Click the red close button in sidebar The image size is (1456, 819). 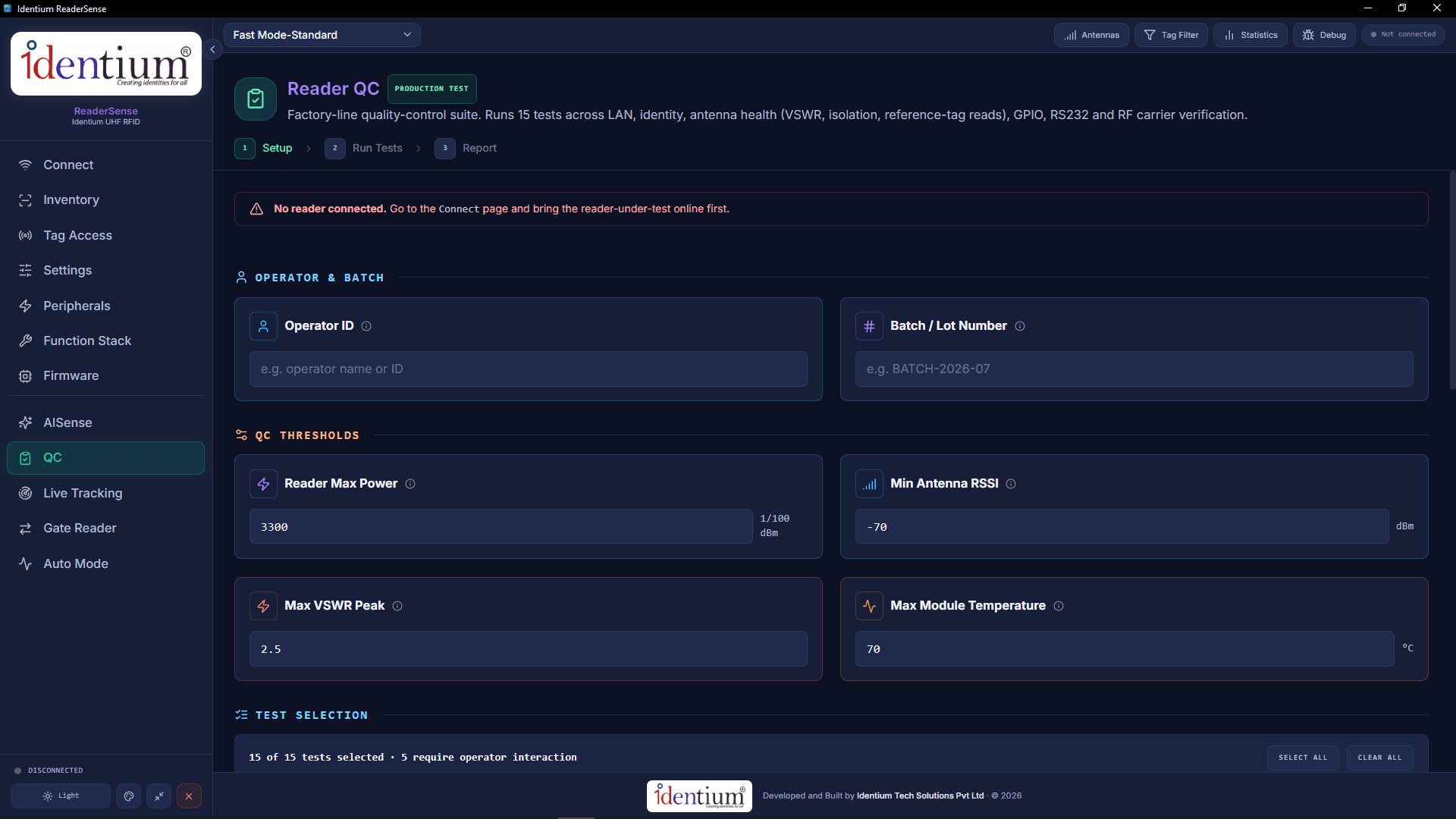189,796
